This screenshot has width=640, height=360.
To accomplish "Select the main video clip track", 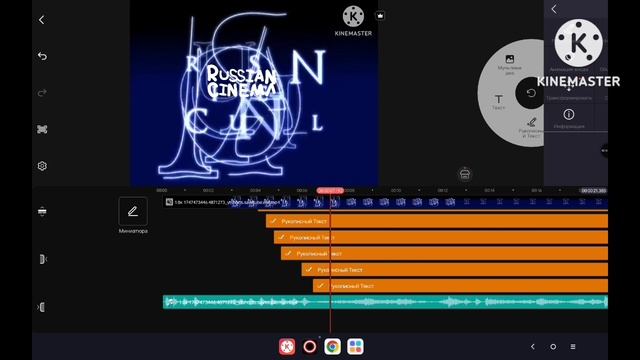I will 385,202.
